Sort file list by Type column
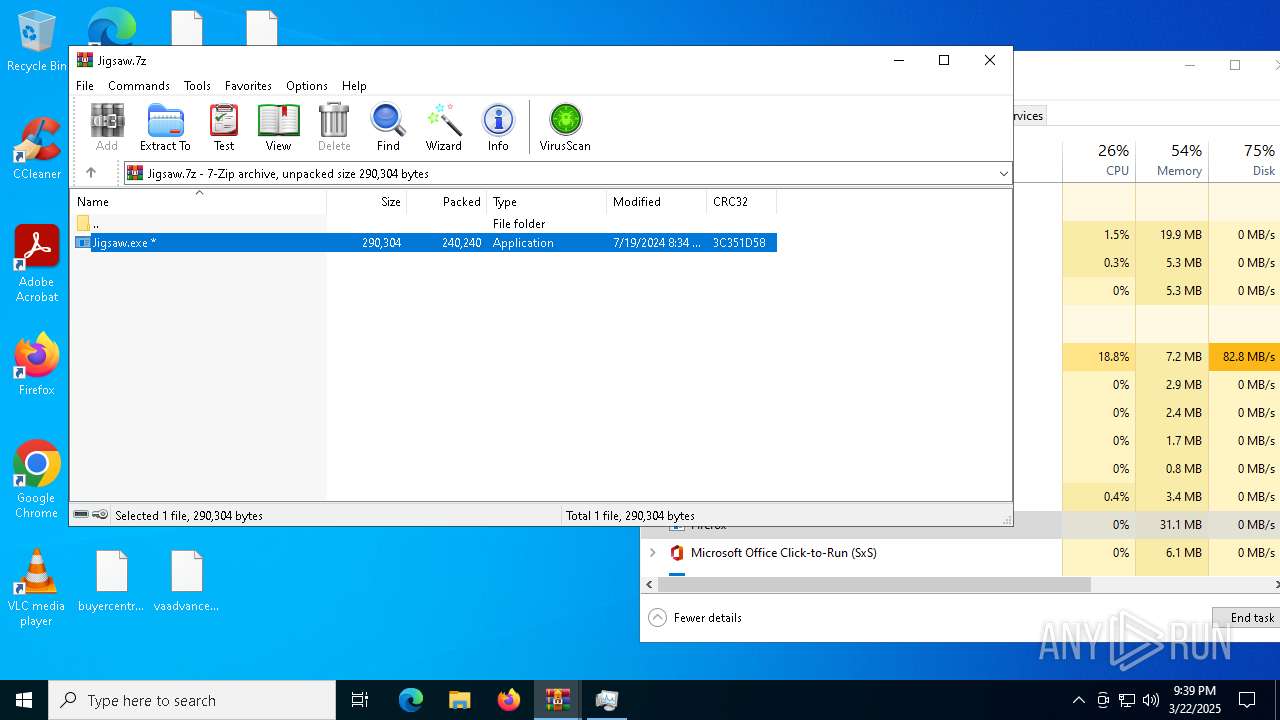1280x720 pixels. click(x=547, y=202)
